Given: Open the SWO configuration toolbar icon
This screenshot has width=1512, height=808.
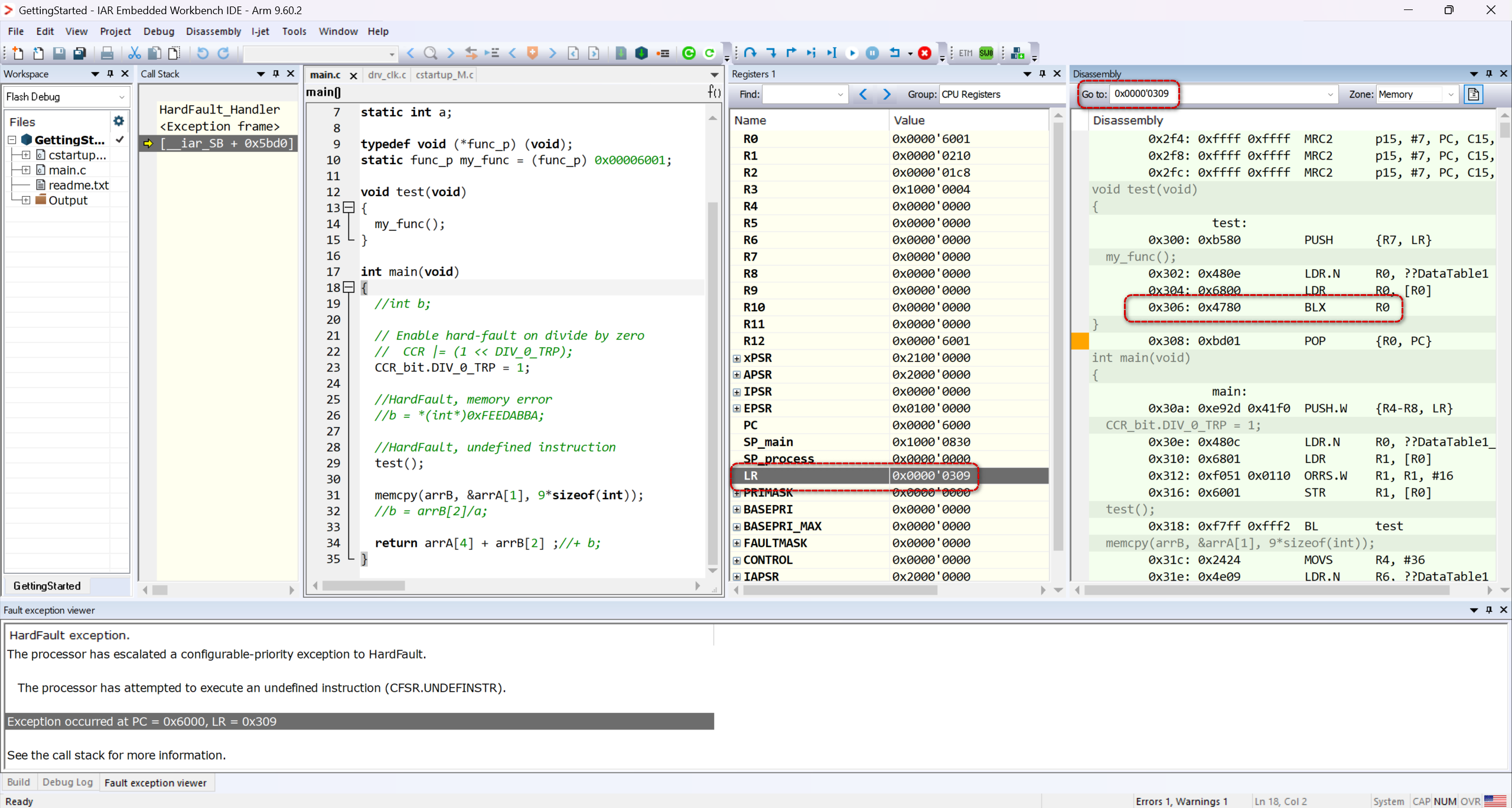Looking at the screenshot, I should [x=985, y=53].
